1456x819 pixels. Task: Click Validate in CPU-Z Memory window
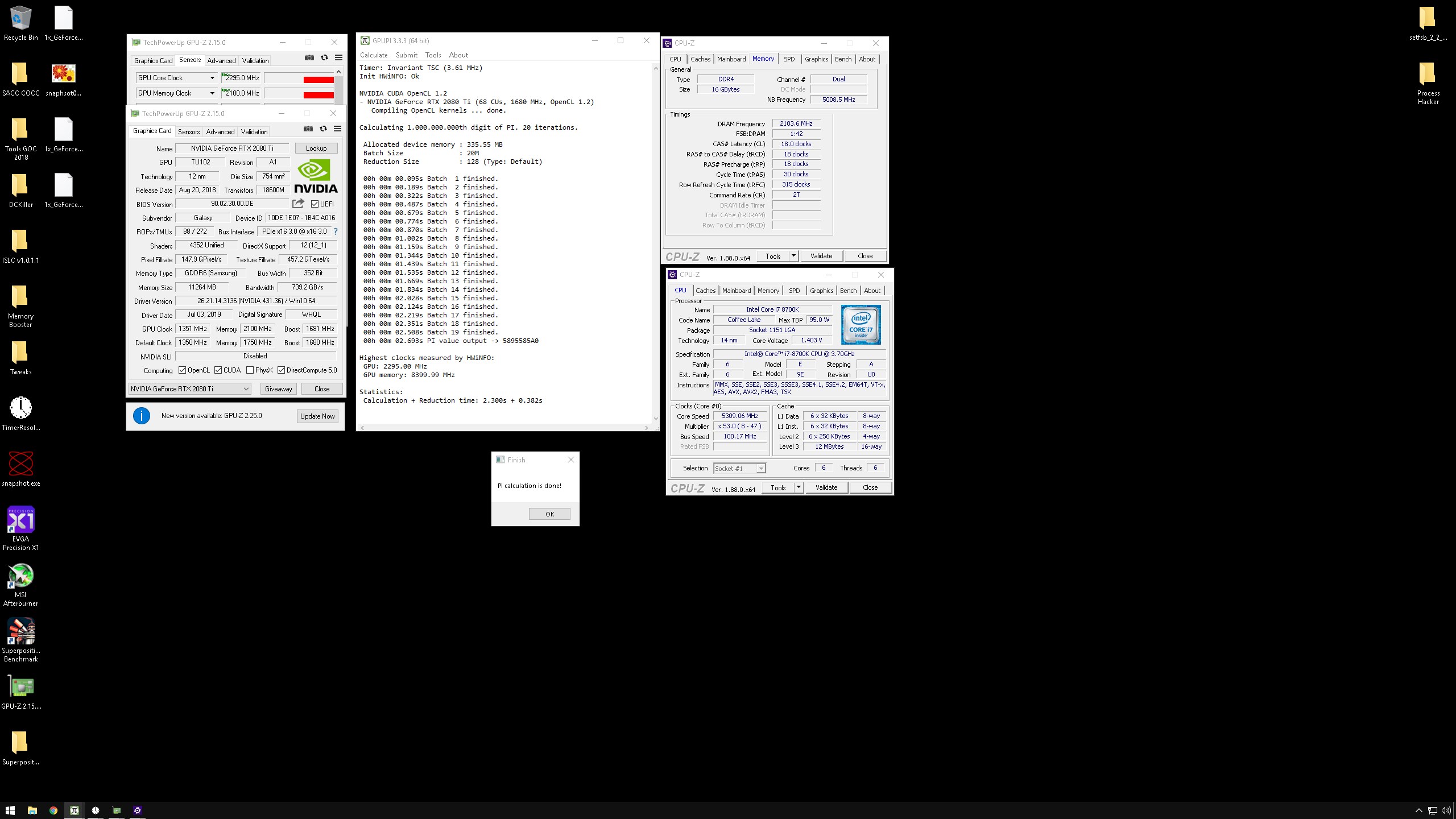coord(821,256)
